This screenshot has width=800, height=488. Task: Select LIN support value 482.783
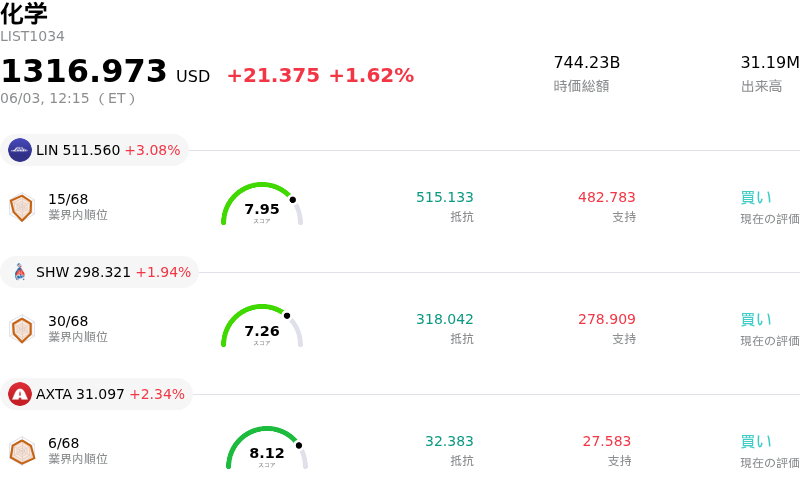coord(607,197)
